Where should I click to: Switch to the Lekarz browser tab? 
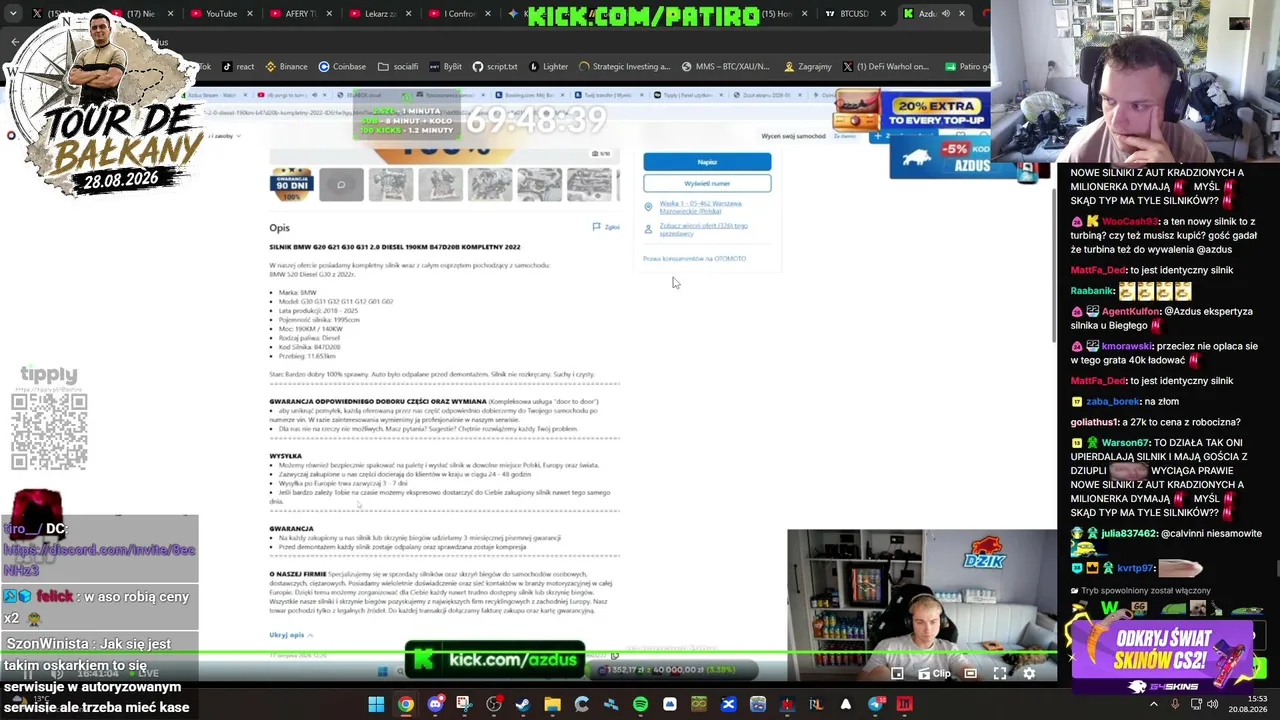372,14
